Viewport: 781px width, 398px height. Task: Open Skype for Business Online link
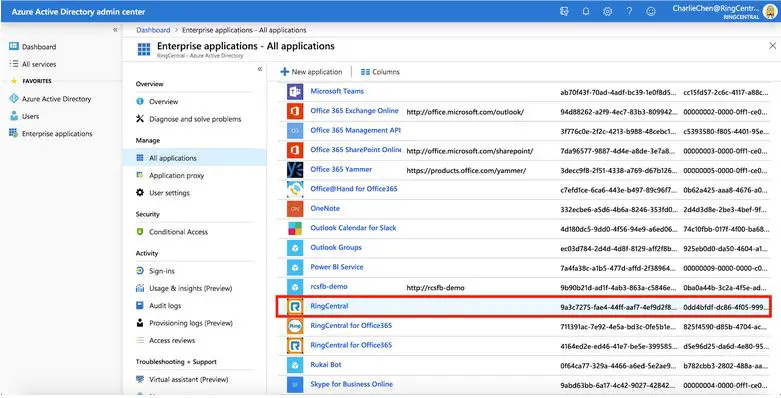point(352,384)
